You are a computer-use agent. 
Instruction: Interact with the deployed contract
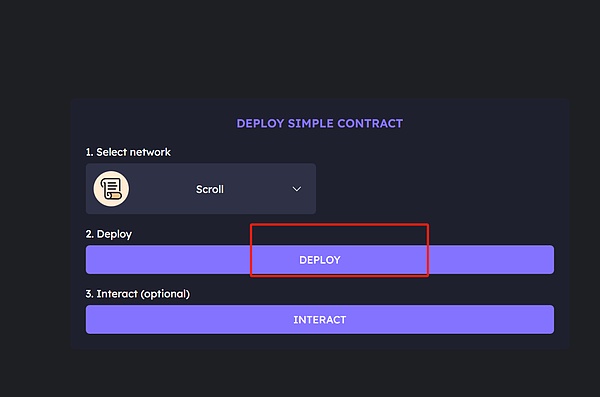pos(320,319)
